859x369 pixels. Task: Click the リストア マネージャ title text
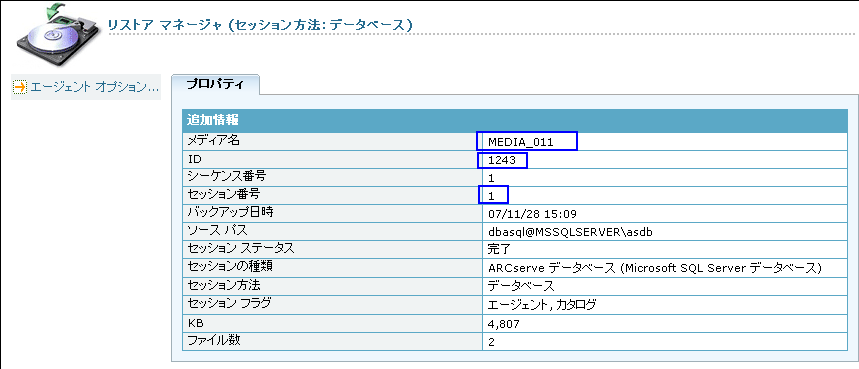coord(260,25)
